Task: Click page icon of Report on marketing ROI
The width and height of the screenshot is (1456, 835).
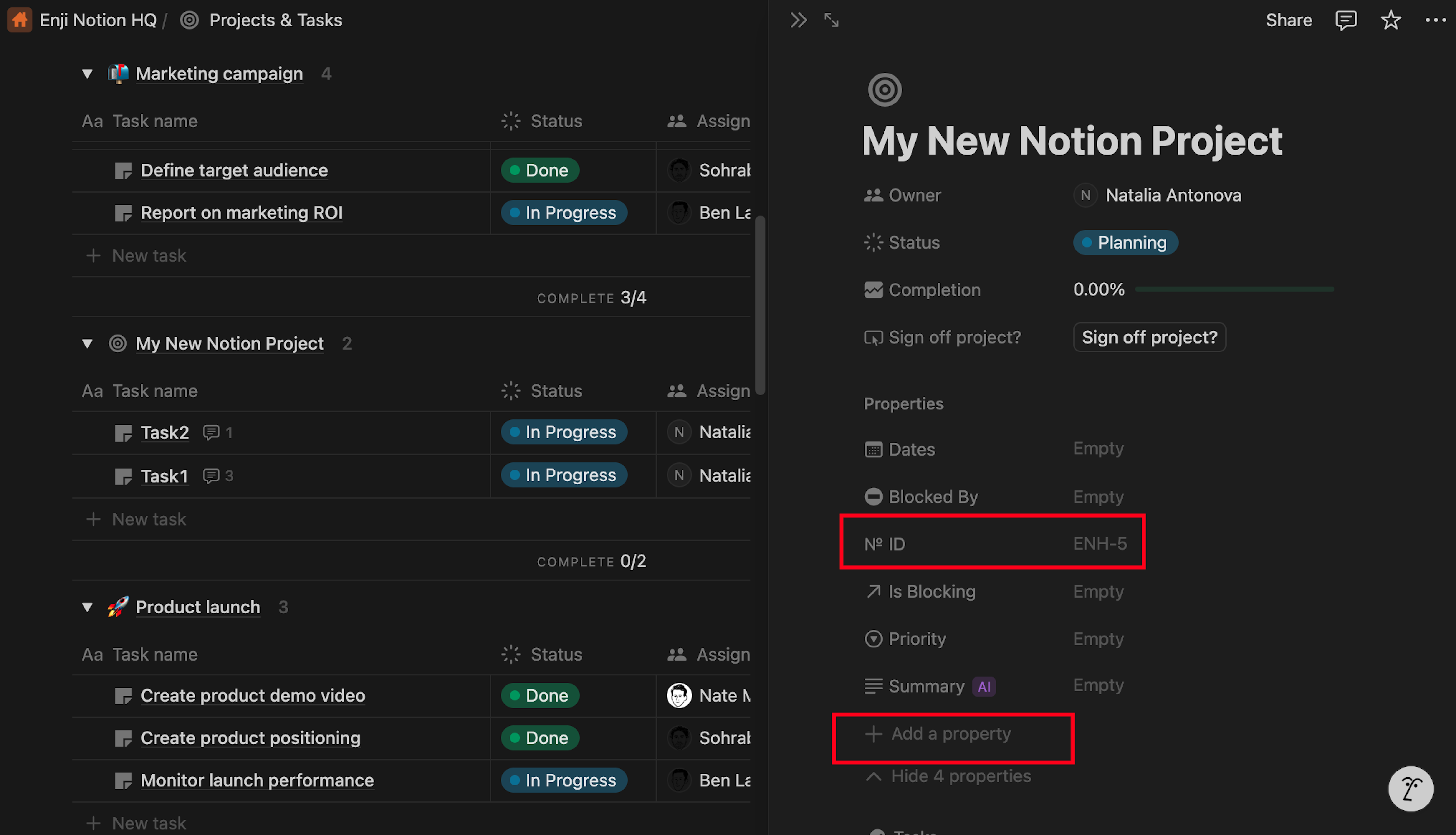Action: pyautogui.click(x=123, y=213)
